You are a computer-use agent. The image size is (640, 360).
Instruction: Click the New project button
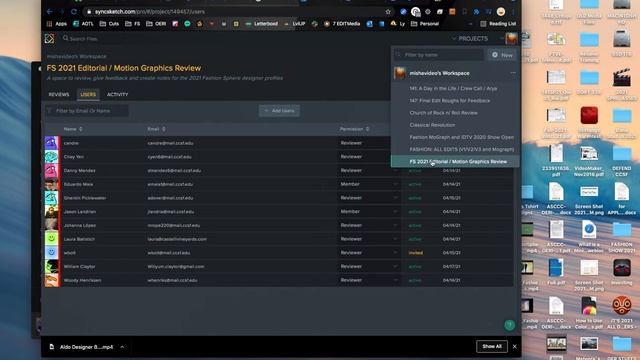click(502, 55)
